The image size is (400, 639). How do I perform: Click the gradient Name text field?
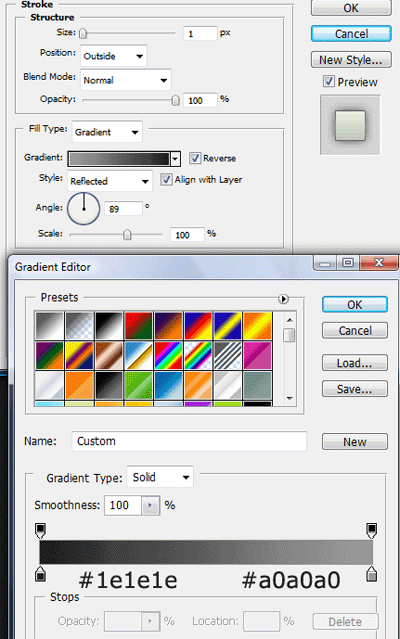189,441
